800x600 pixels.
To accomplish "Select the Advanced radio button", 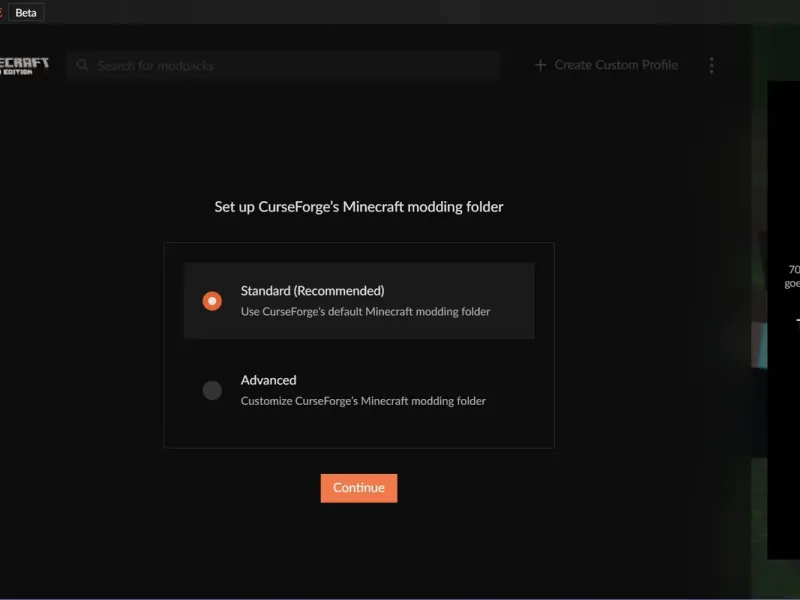I will pos(212,390).
